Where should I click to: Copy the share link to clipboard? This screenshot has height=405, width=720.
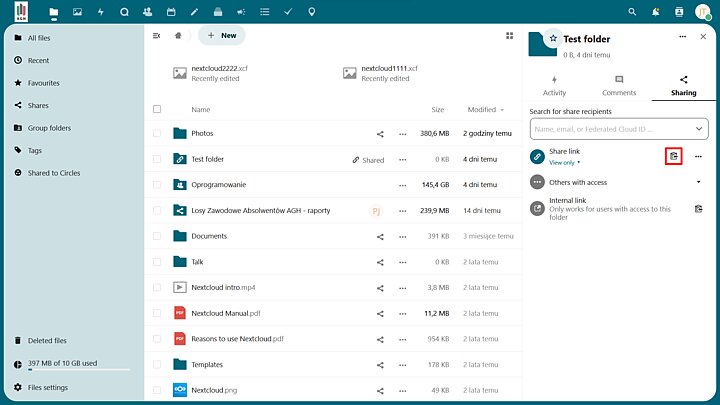click(674, 156)
